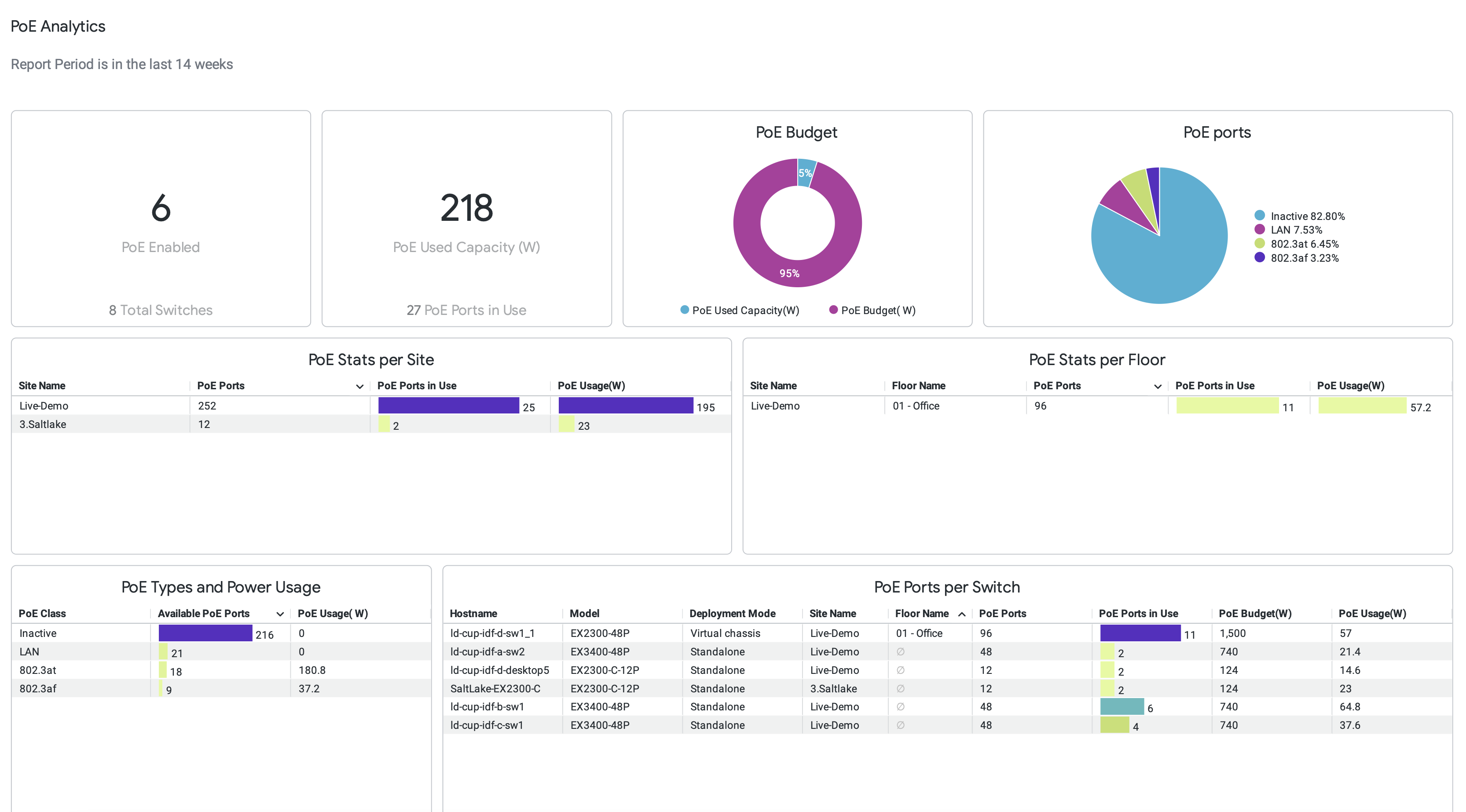Click the 802.3af 3.23% legend marker
Image resolution: width=1466 pixels, height=812 pixels.
pyautogui.click(x=1259, y=257)
